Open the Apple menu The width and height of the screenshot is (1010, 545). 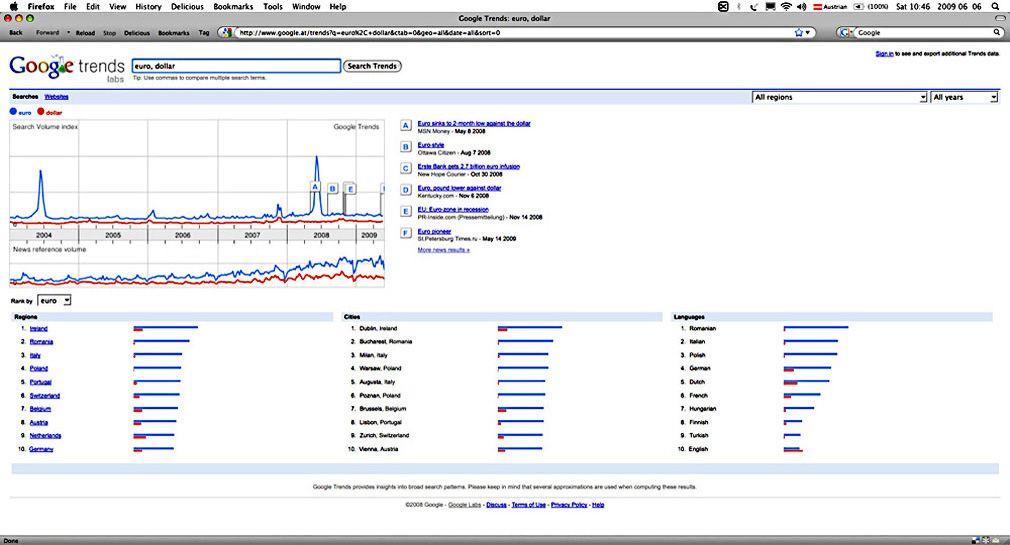pos(14,6)
